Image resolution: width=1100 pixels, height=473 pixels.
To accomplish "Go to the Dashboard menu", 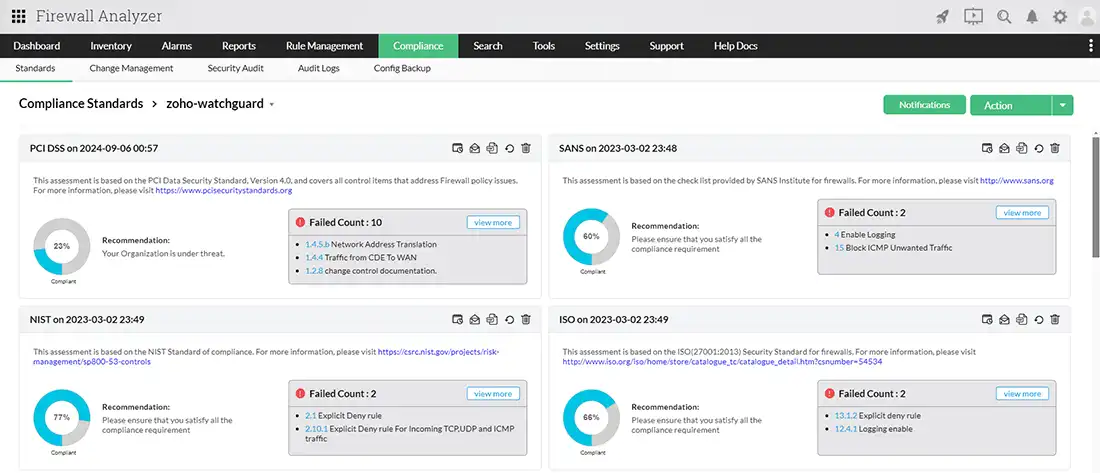I will (36, 46).
